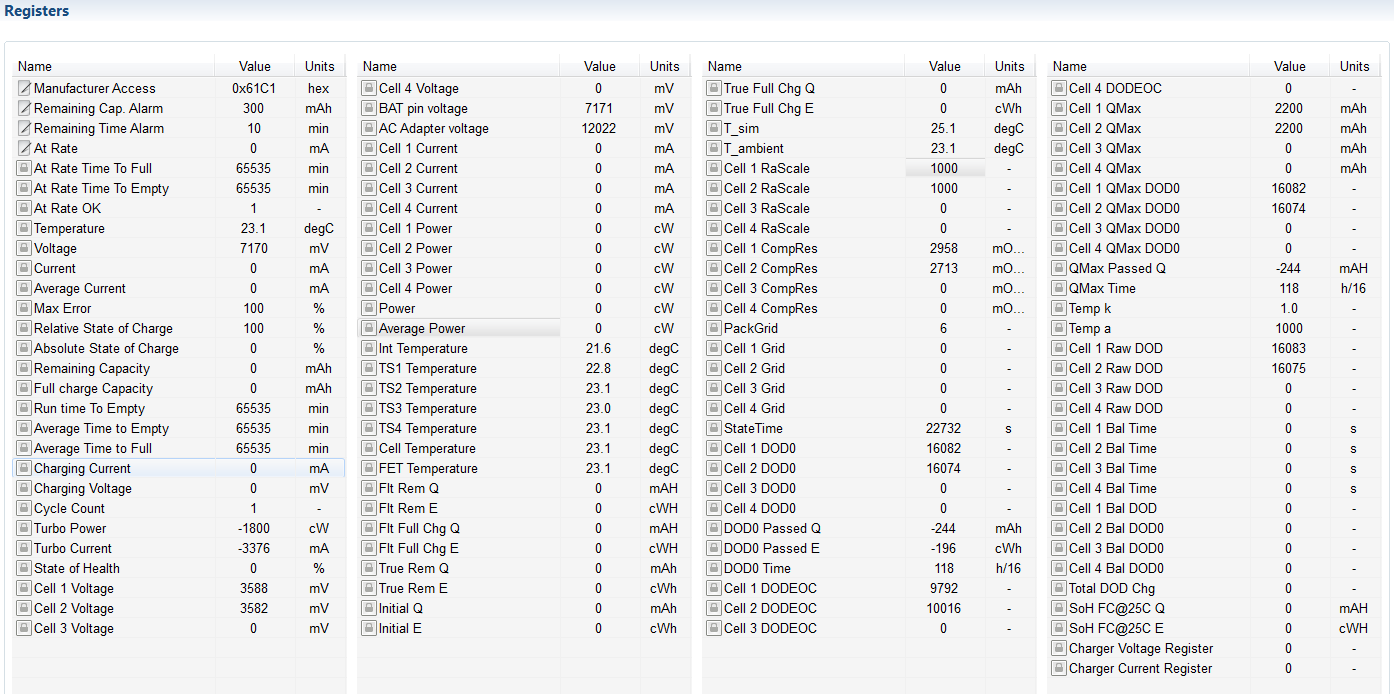Image resolution: width=1394 pixels, height=694 pixels.
Task: Click the Initial E row label
Action: pyautogui.click(x=400, y=628)
